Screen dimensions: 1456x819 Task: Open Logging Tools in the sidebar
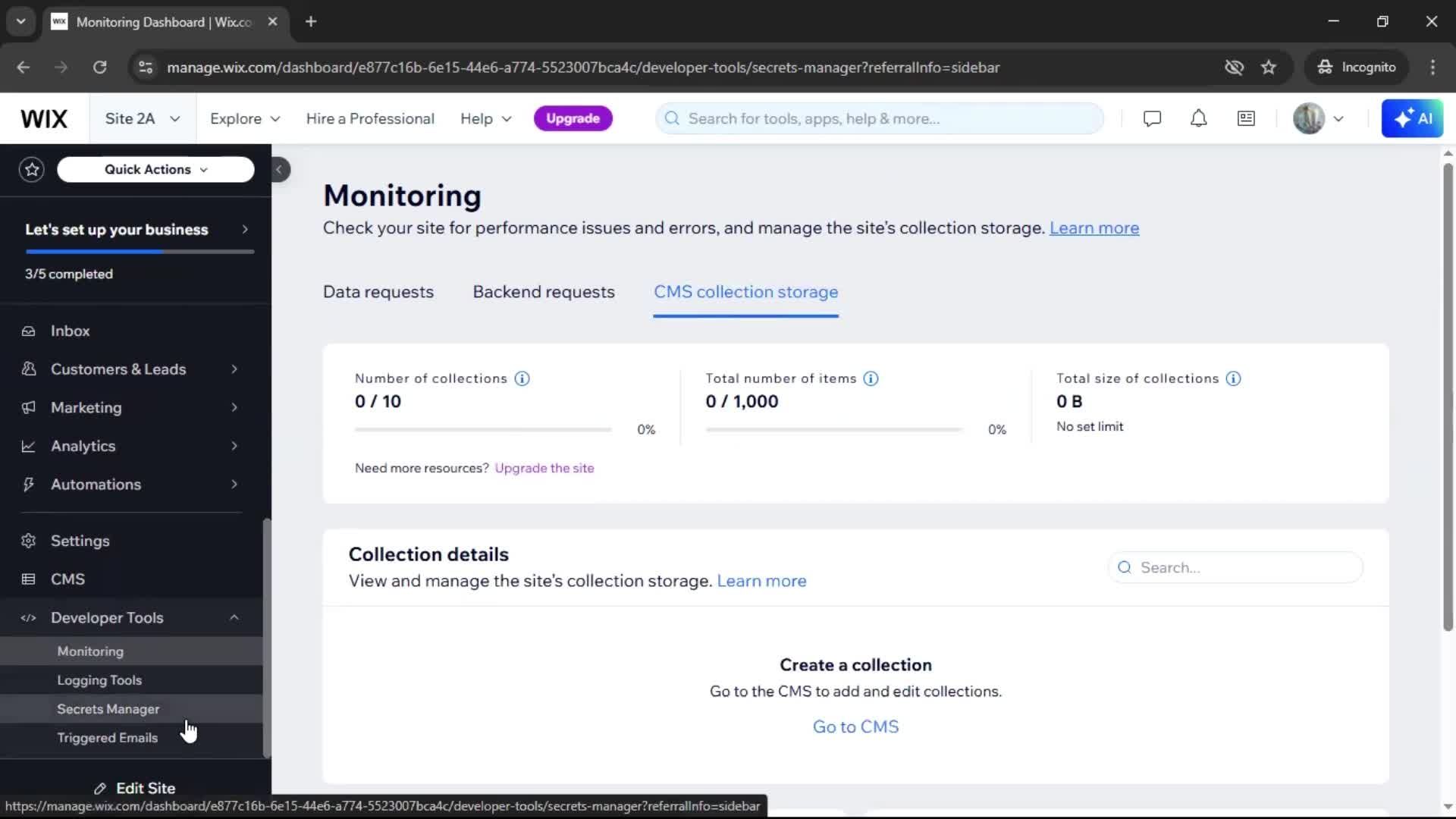click(131, 680)
